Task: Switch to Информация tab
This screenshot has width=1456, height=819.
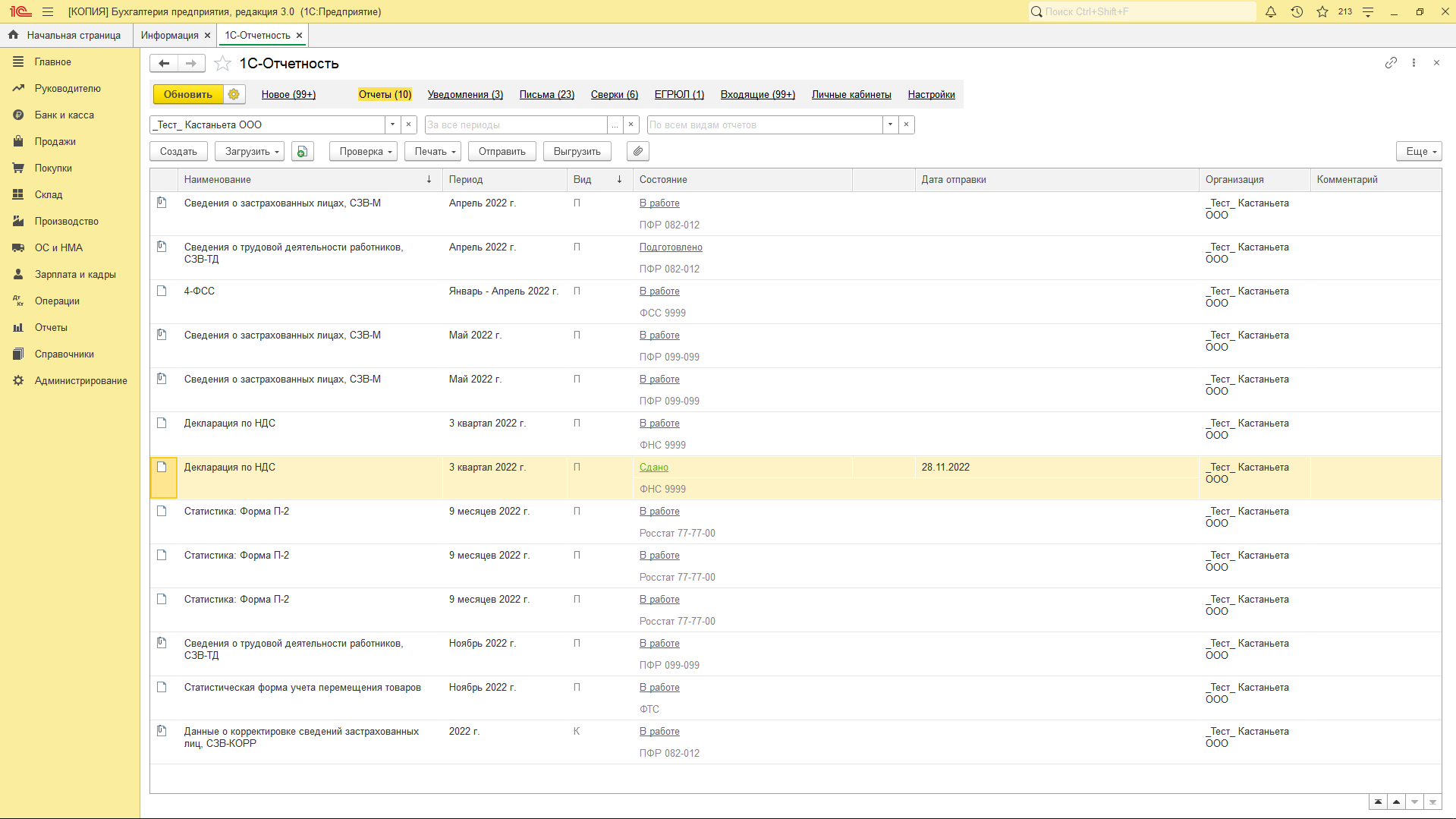Action: (169, 36)
